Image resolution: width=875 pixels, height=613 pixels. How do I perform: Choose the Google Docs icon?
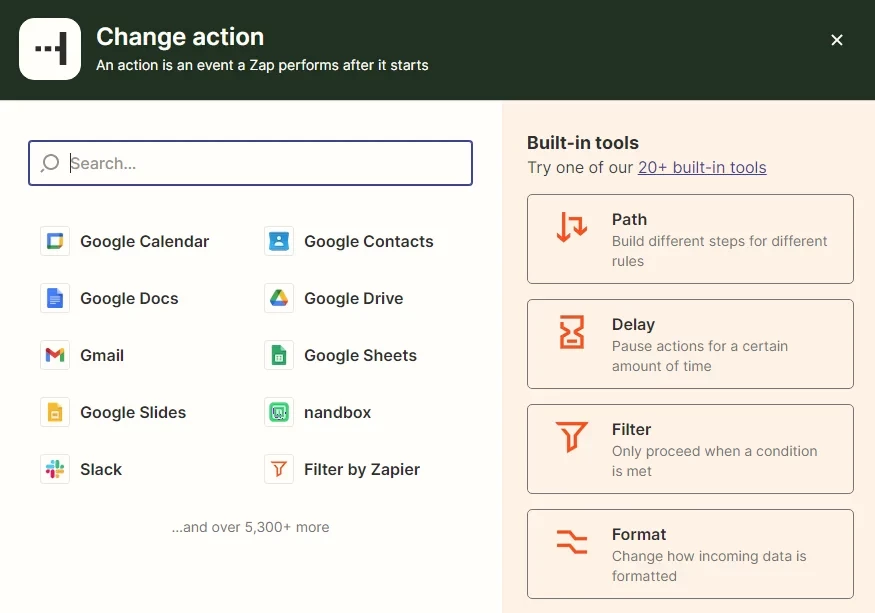[x=55, y=298]
